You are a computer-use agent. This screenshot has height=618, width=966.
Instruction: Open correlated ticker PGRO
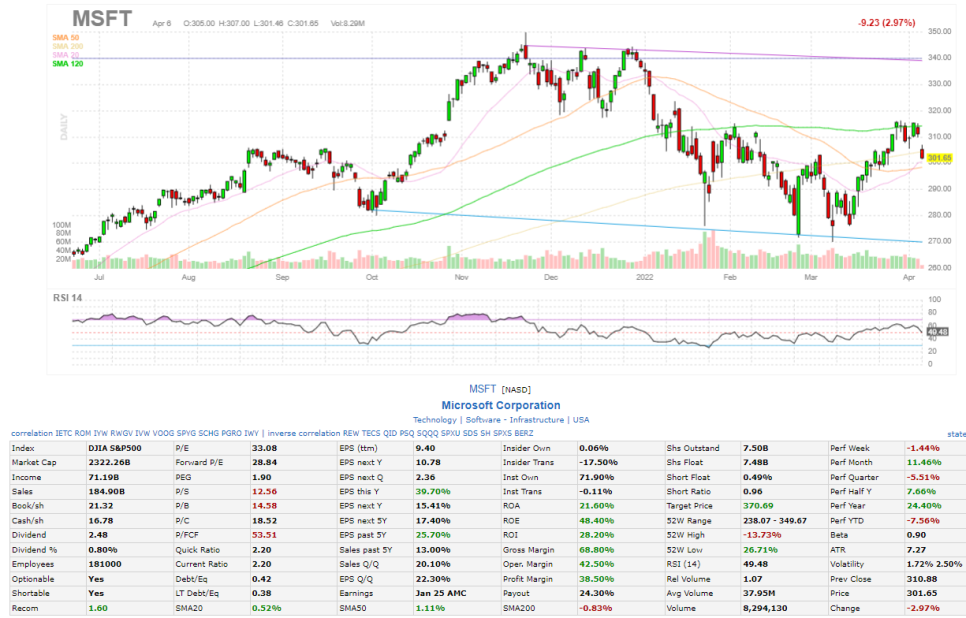(x=232, y=433)
